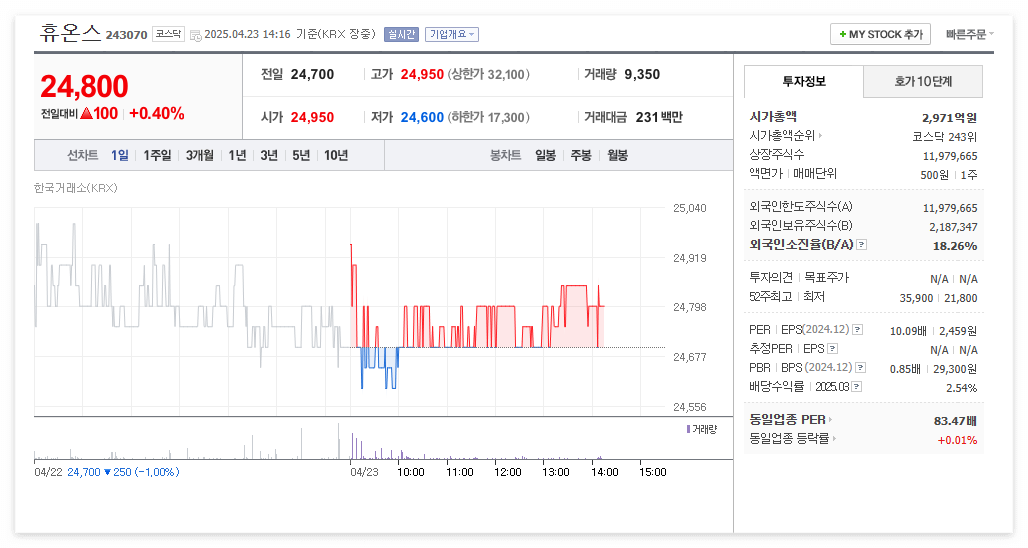
Task: Switch to the 투자정보 tab
Action: 804,81
